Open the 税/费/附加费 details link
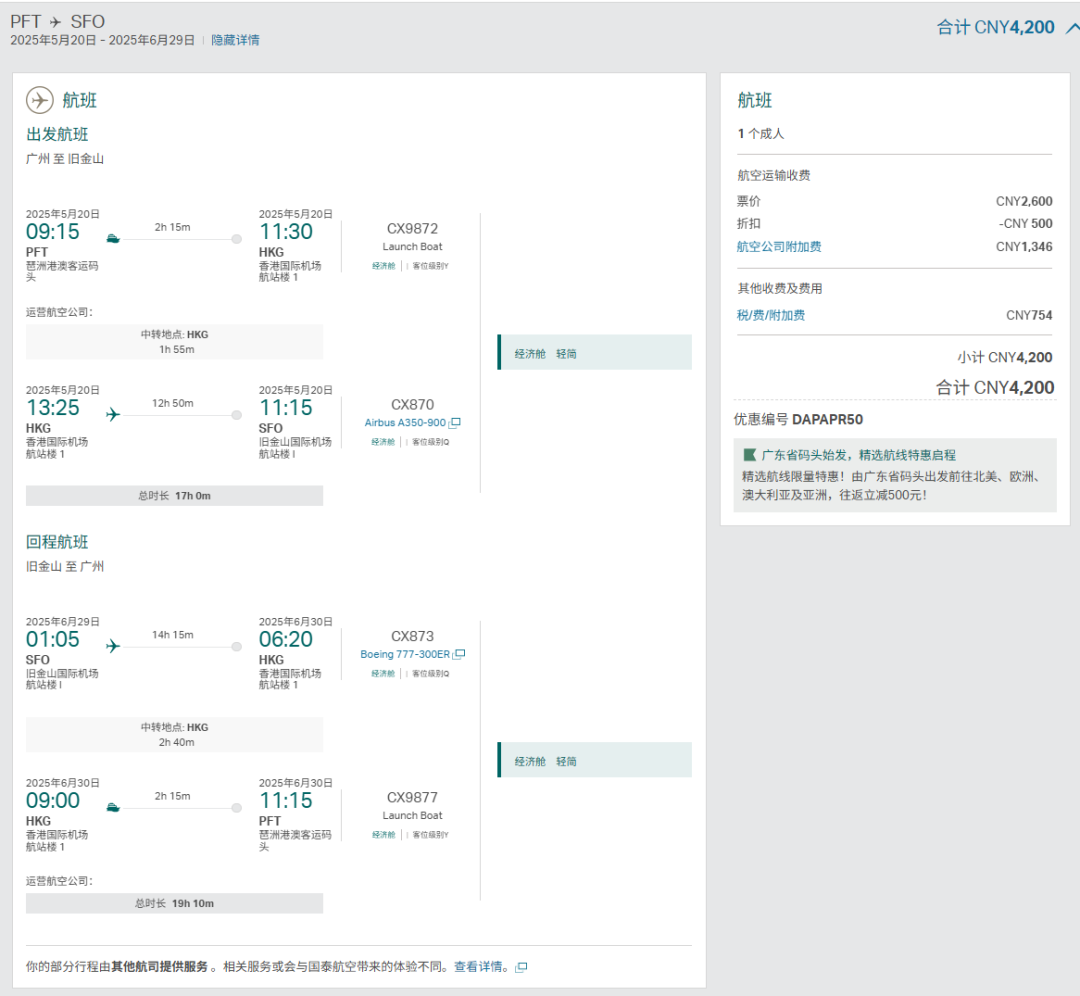 (770, 315)
